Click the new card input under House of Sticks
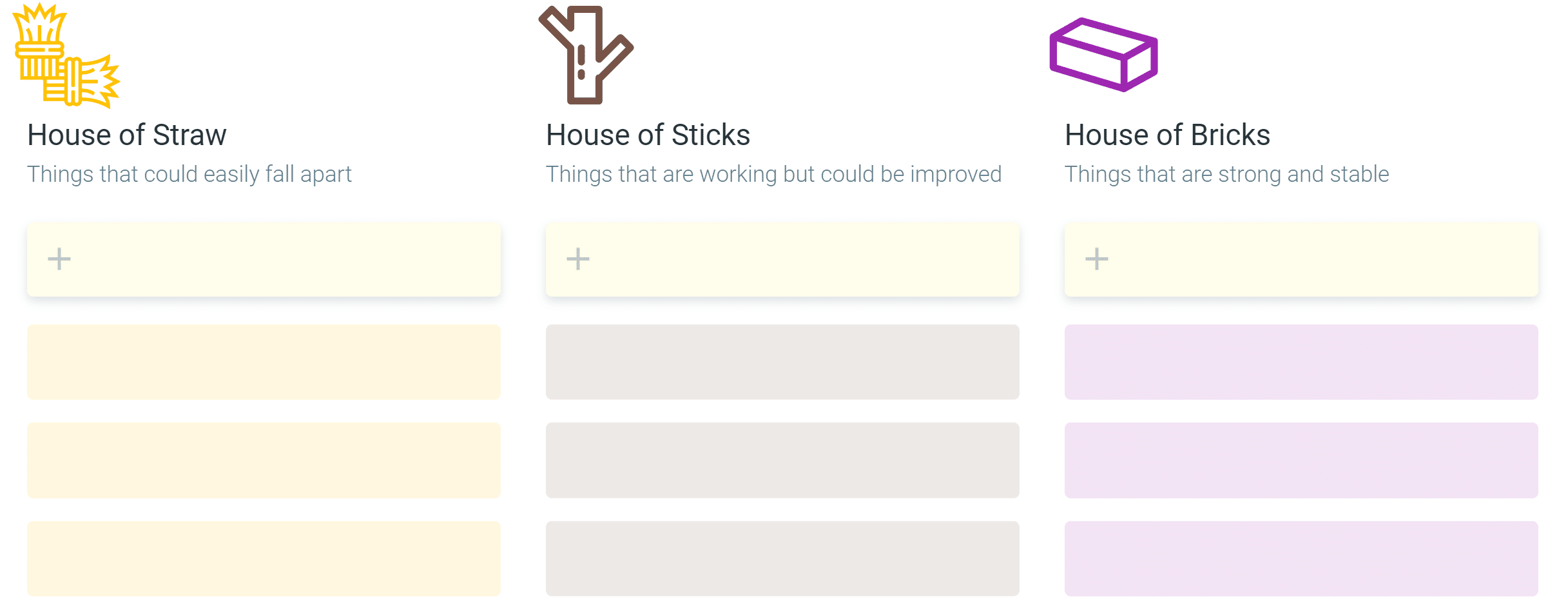 pos(782,260)
